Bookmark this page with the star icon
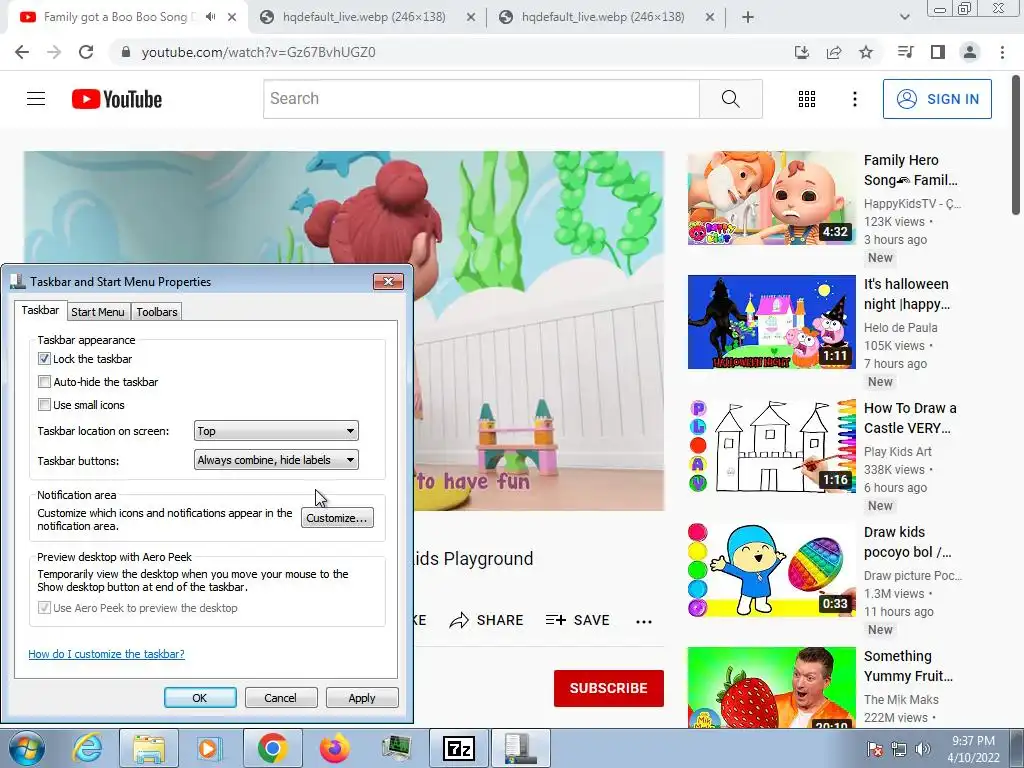 [x=866, y=52]
